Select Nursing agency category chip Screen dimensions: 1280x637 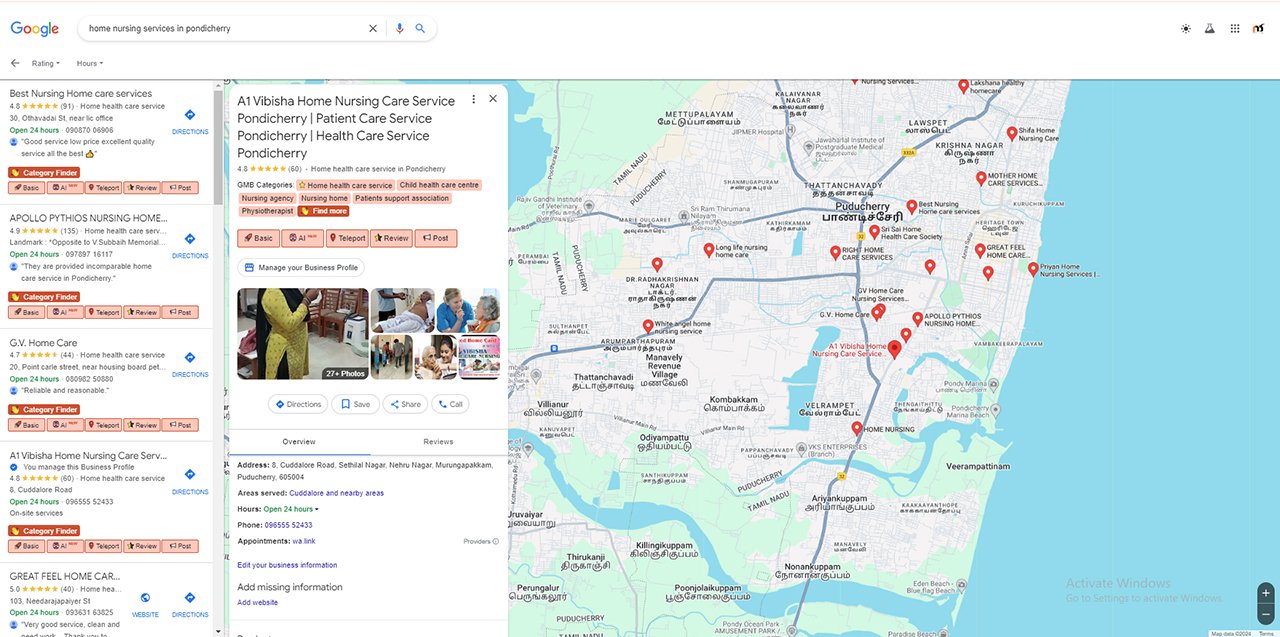point(268,199)
